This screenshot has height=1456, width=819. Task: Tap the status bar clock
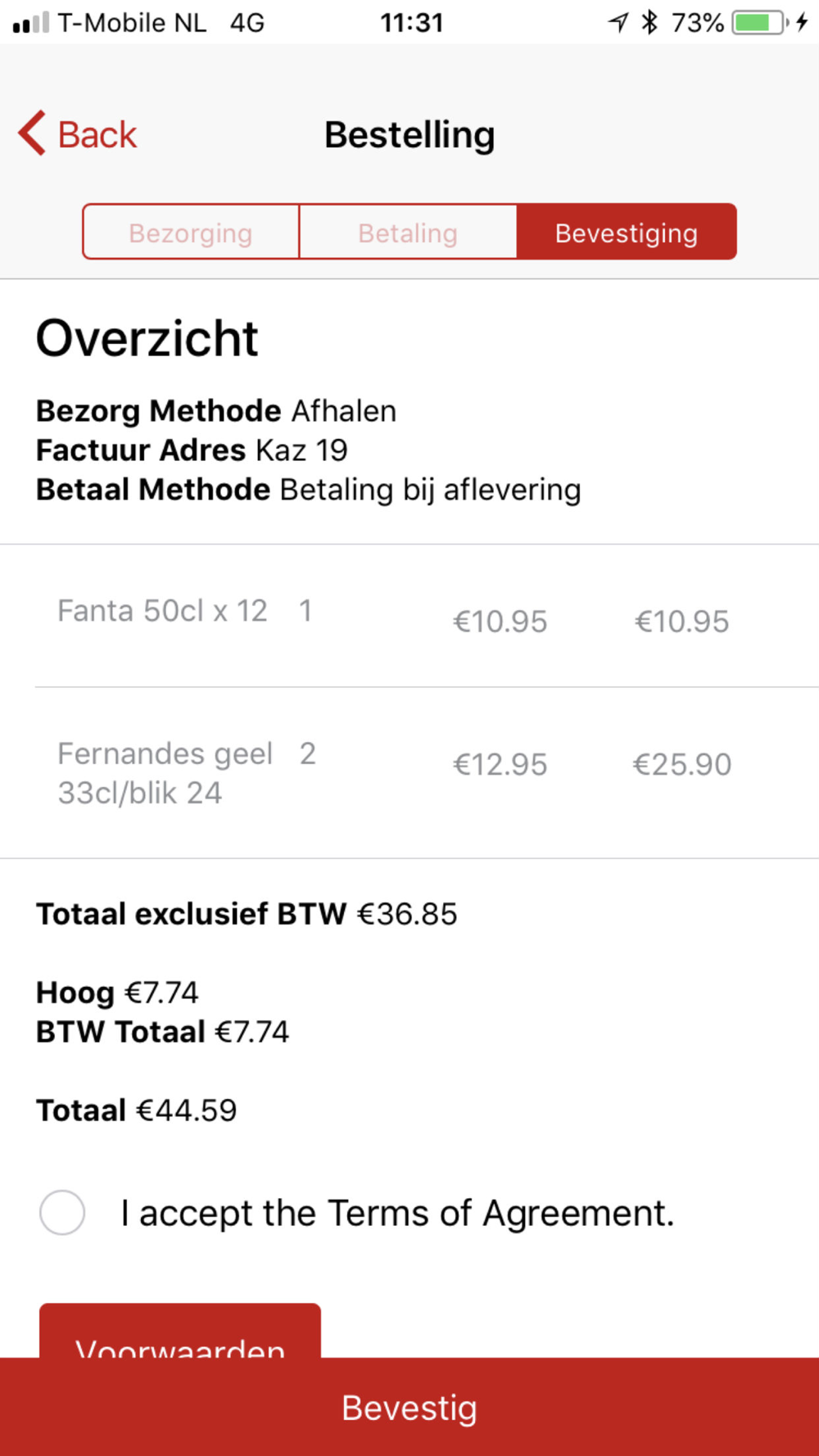(x=411, y=22)
